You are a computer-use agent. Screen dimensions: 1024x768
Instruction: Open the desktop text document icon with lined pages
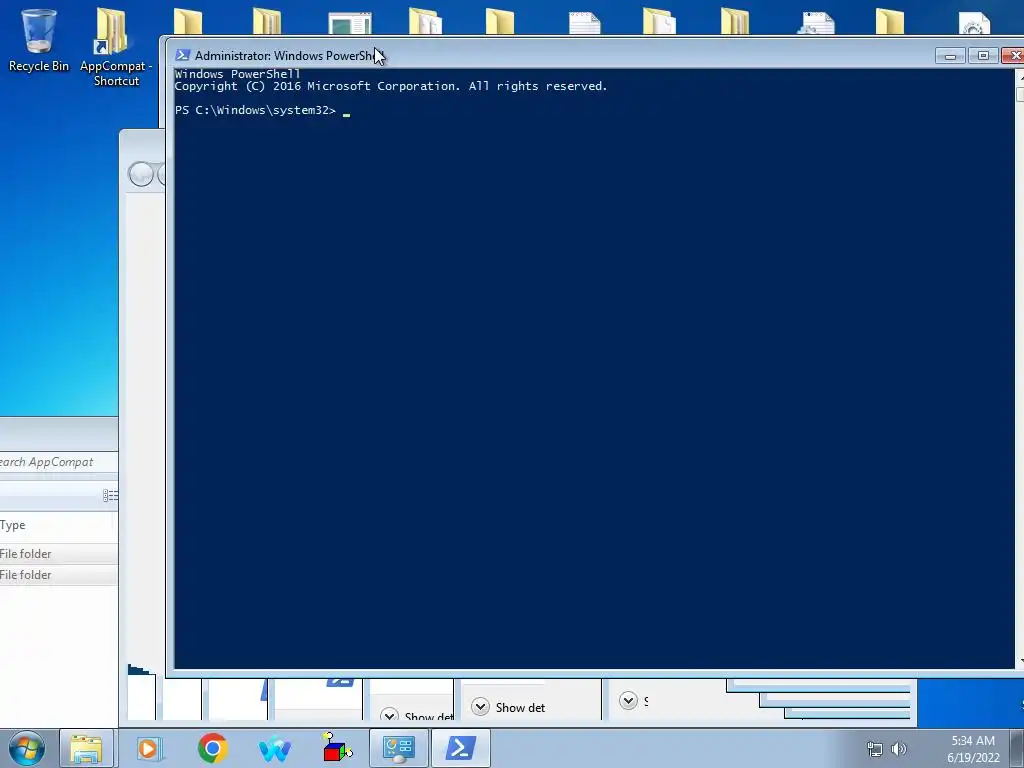(x=584, y=23)
